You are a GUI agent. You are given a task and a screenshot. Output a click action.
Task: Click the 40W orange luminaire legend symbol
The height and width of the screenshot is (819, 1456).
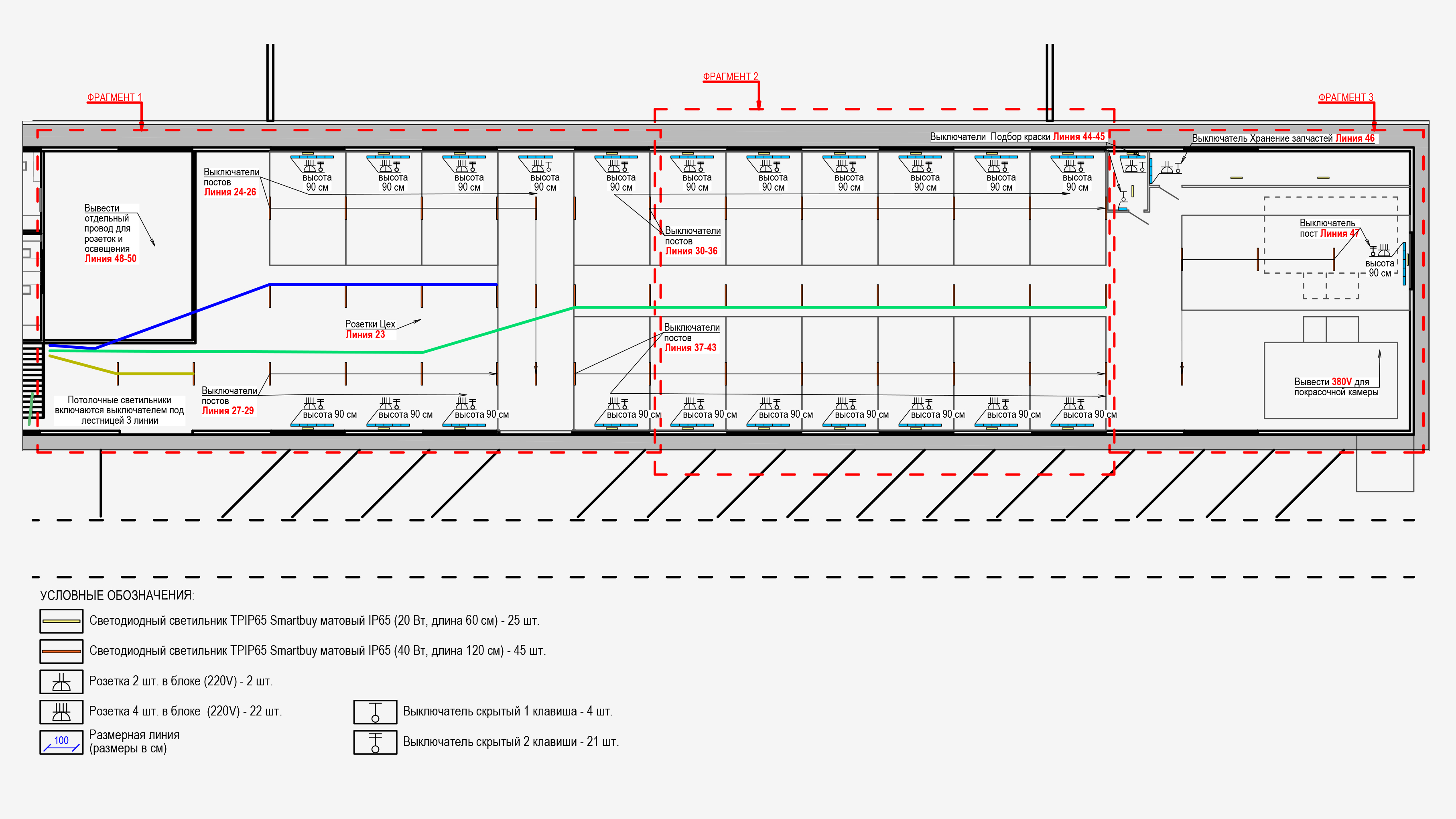[x=61, y=651]
